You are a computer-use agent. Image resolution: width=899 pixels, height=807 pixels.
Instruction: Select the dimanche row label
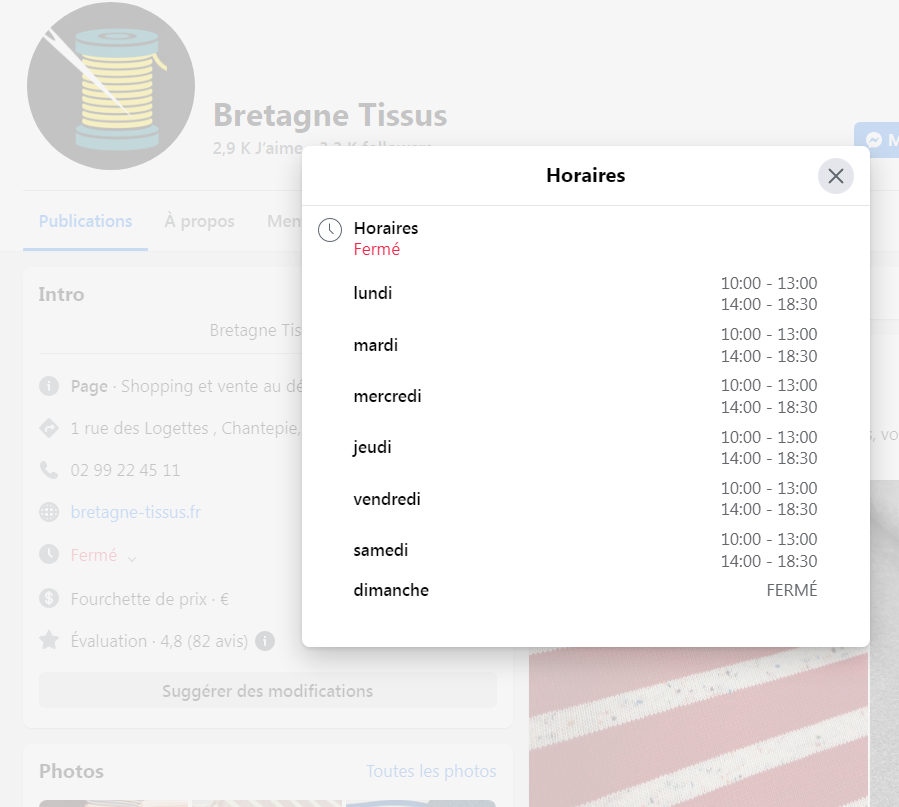click(x=391, y=590)
